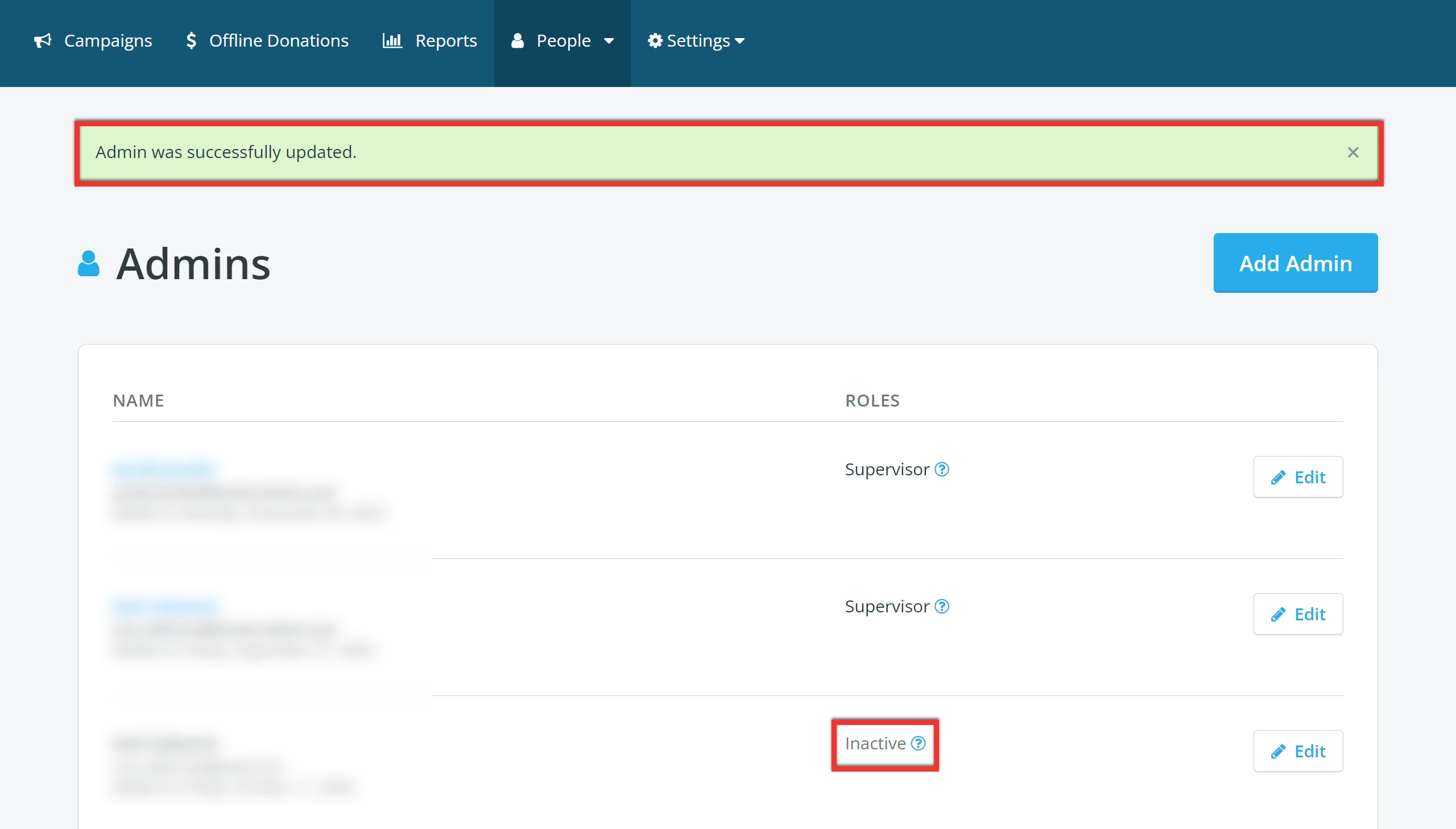Edit the second Supervisor admin
This screenshot has width=1456, height=829.
click(1298, 614)
